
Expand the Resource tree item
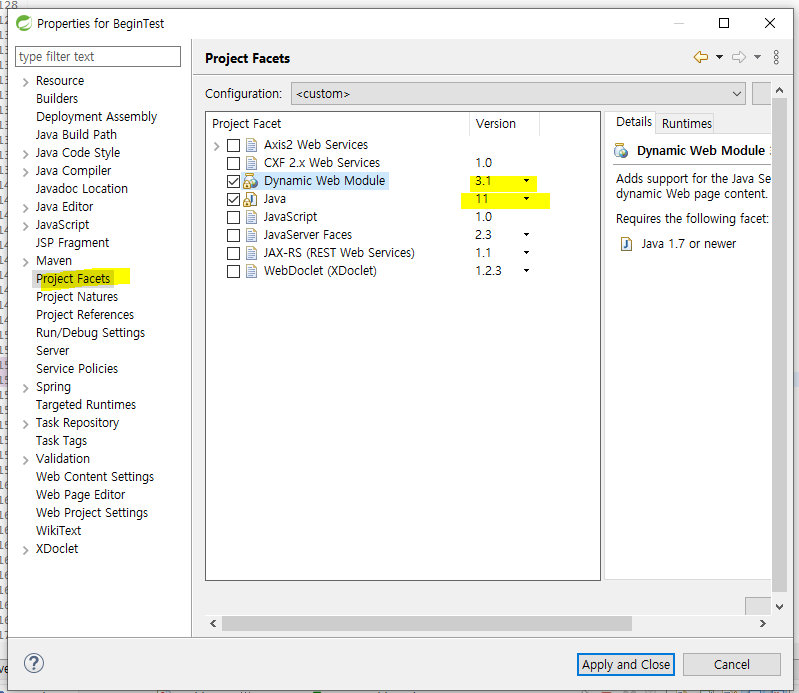click(x=25, y=82)
